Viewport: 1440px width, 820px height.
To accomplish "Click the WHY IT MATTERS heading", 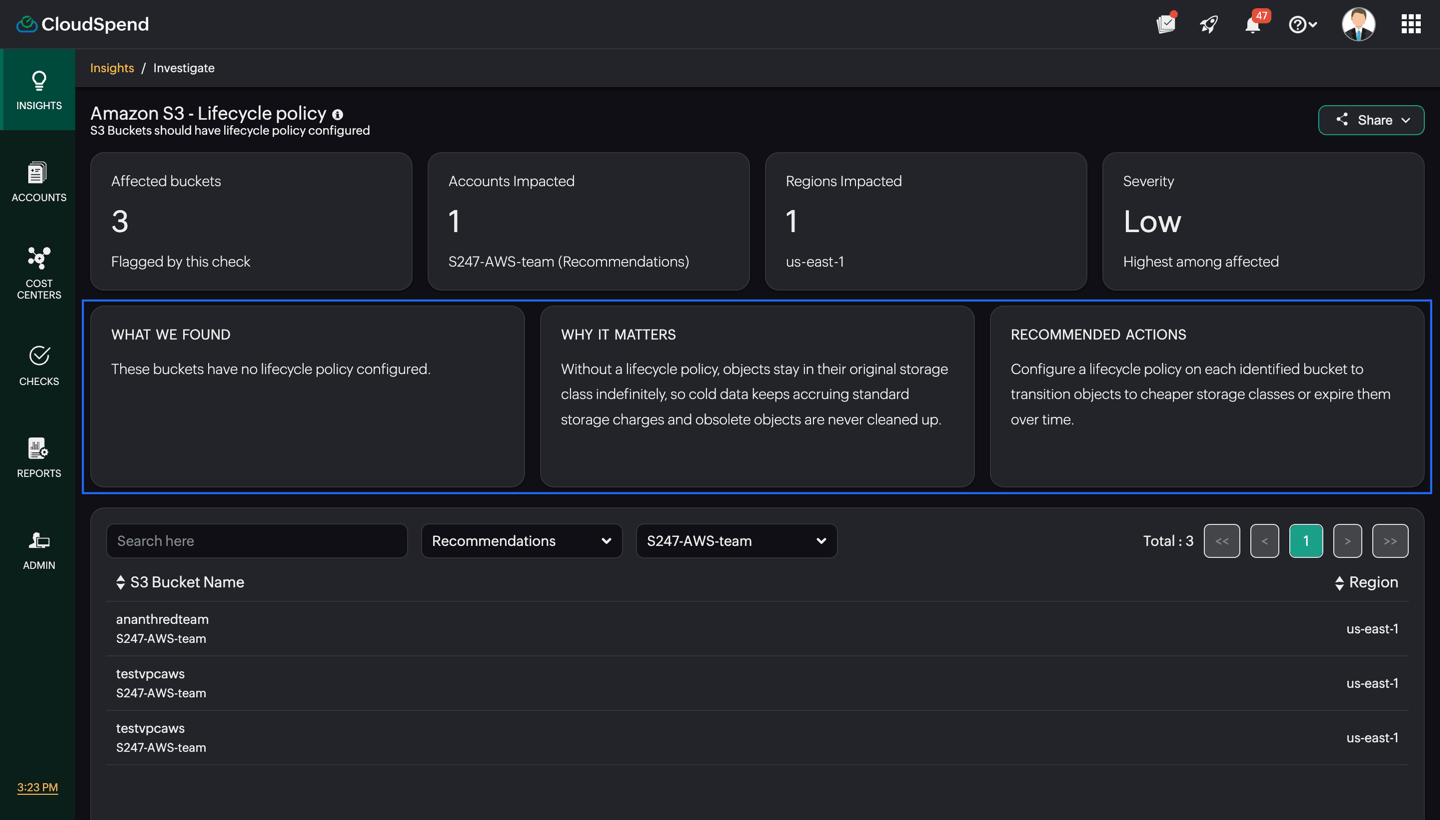I will point(618,335).
